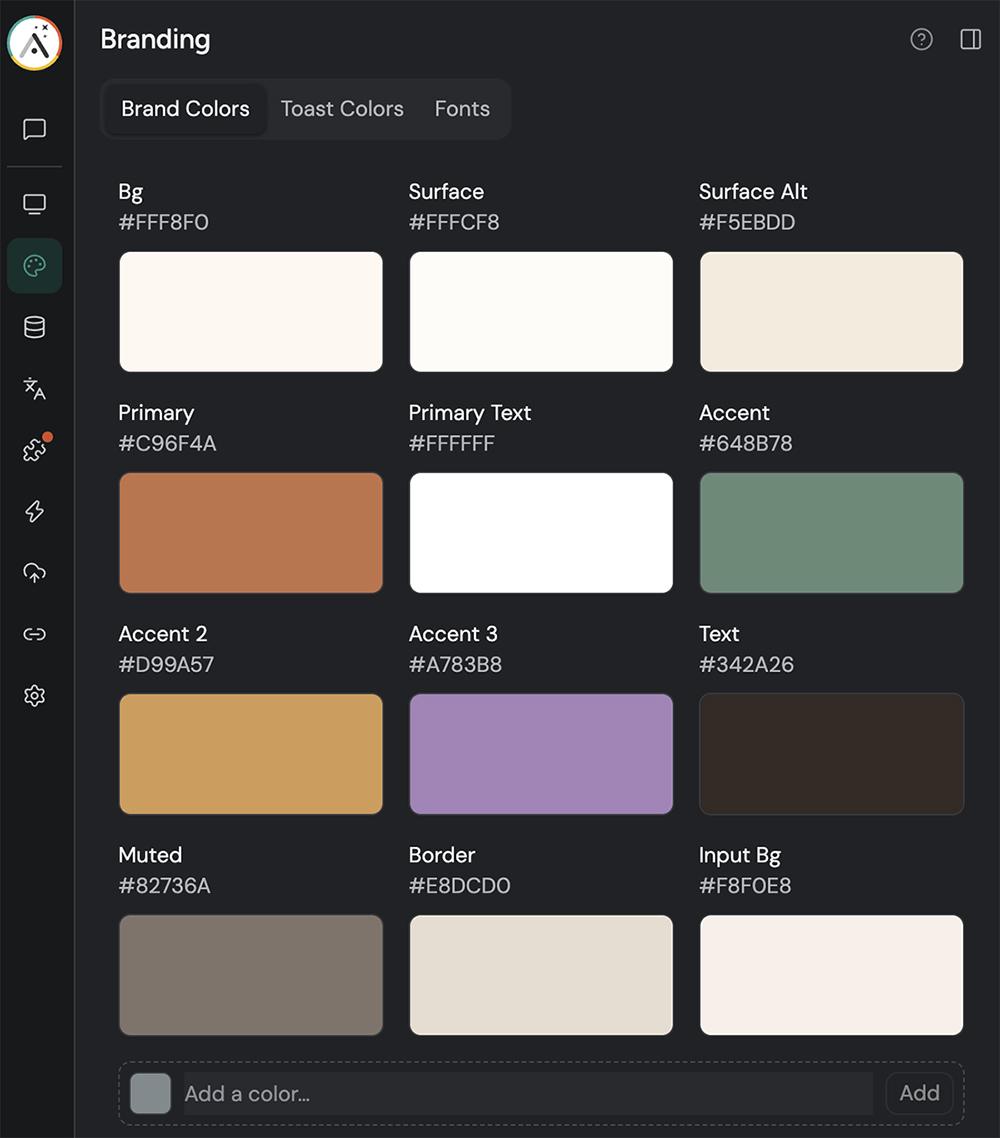Image resolution: width=1000 pixels, height=1138 pixels.
Task: Select the Text dark brown swatch
Action: click(x=832, y=754)
